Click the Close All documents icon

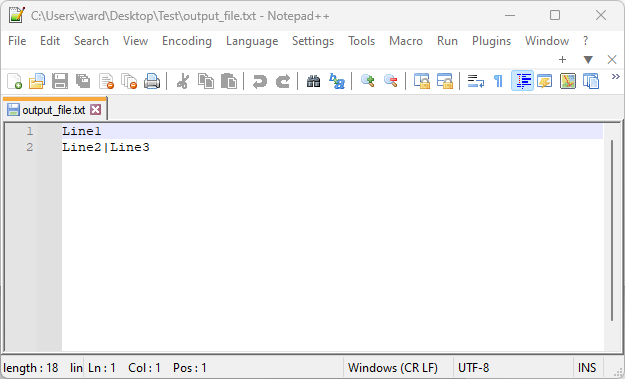point(129,81)
